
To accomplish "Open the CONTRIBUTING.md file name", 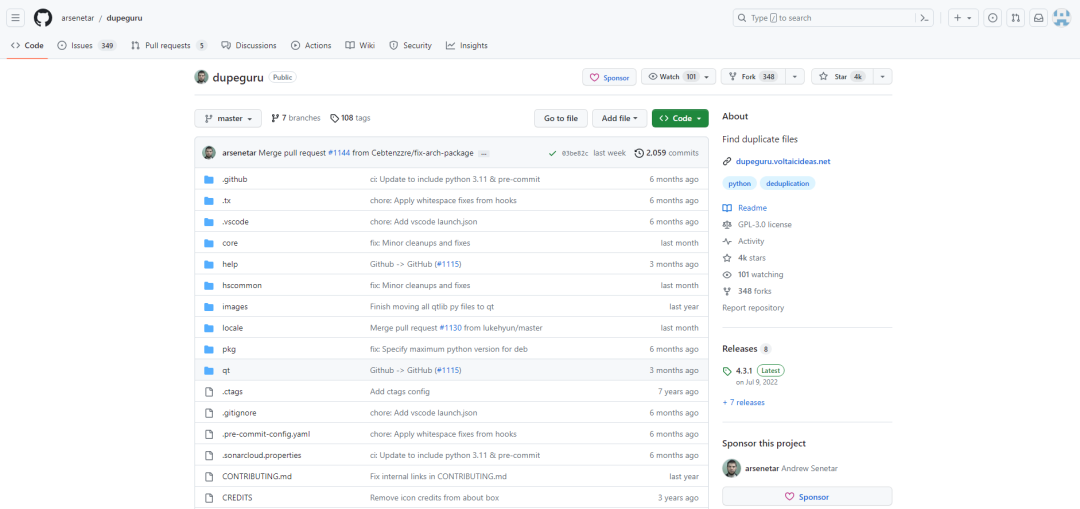I will pos(256,477).
